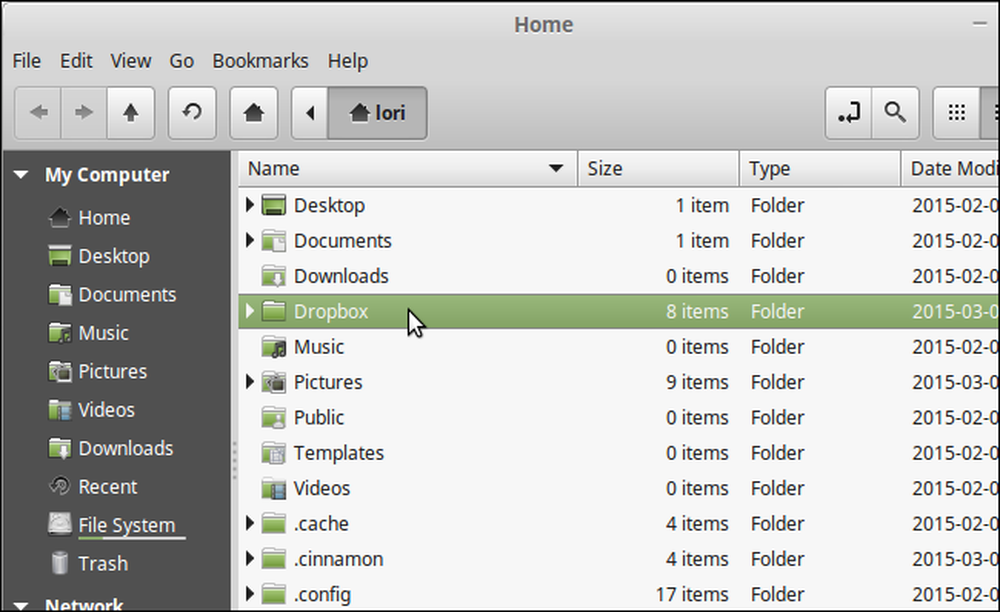Reload the current folder view
The height and width of the screenshot is (612, 1000).
192,113
